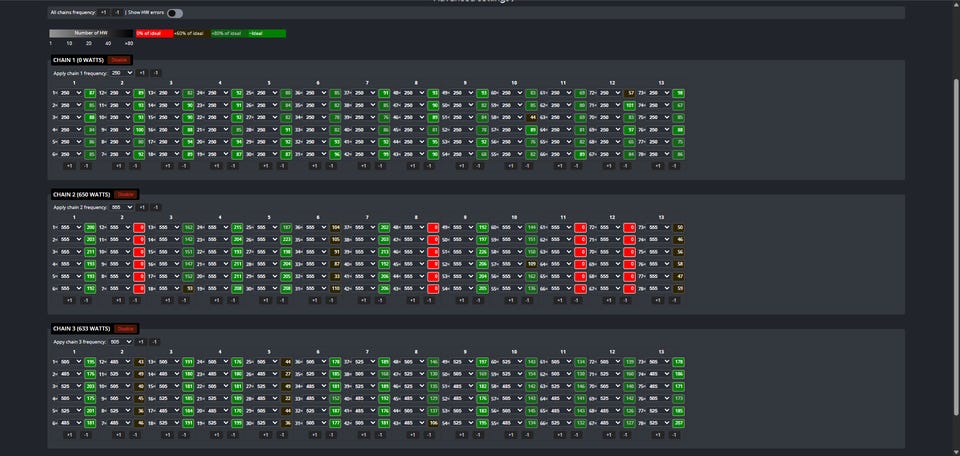Open chip 12 frequency dropdown in Chain 1

pos(120,93)
